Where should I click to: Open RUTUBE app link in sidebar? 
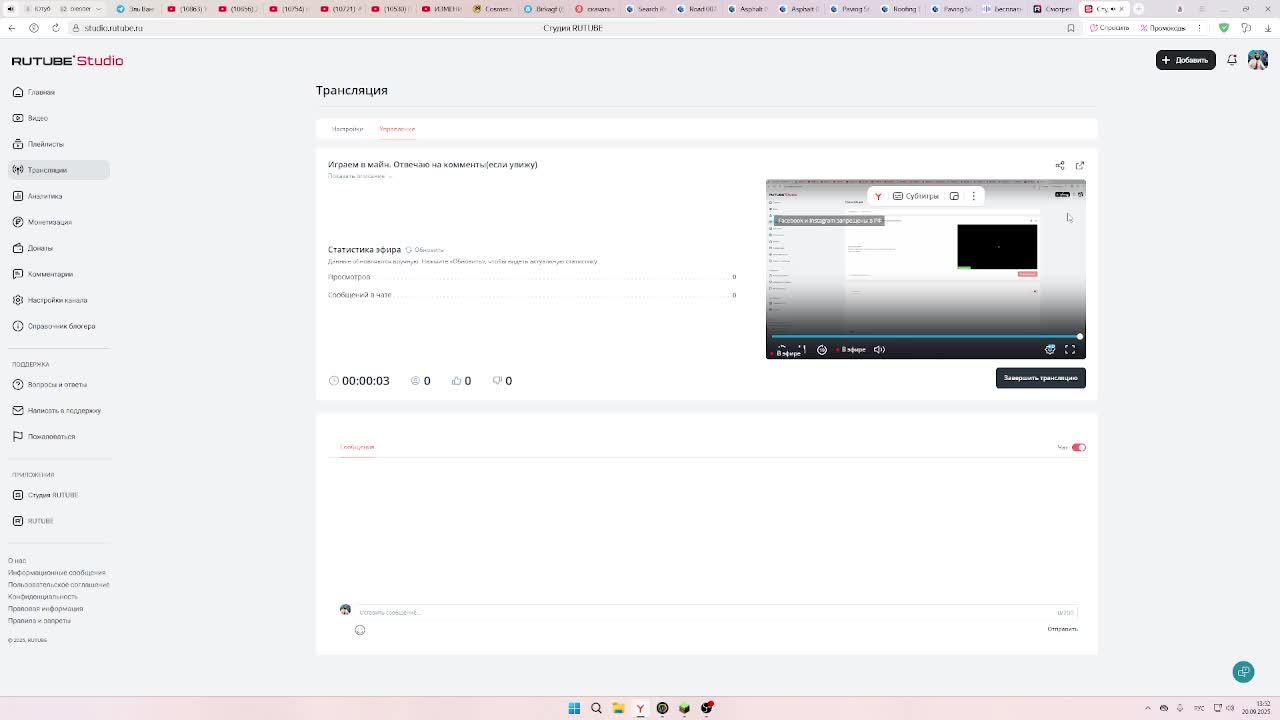pos(58,521)
